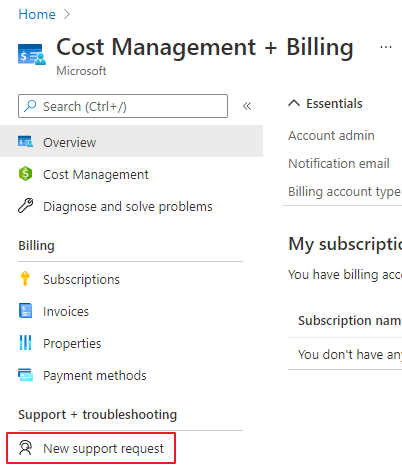Open Diagnose and solve problems

pos(128,206)
